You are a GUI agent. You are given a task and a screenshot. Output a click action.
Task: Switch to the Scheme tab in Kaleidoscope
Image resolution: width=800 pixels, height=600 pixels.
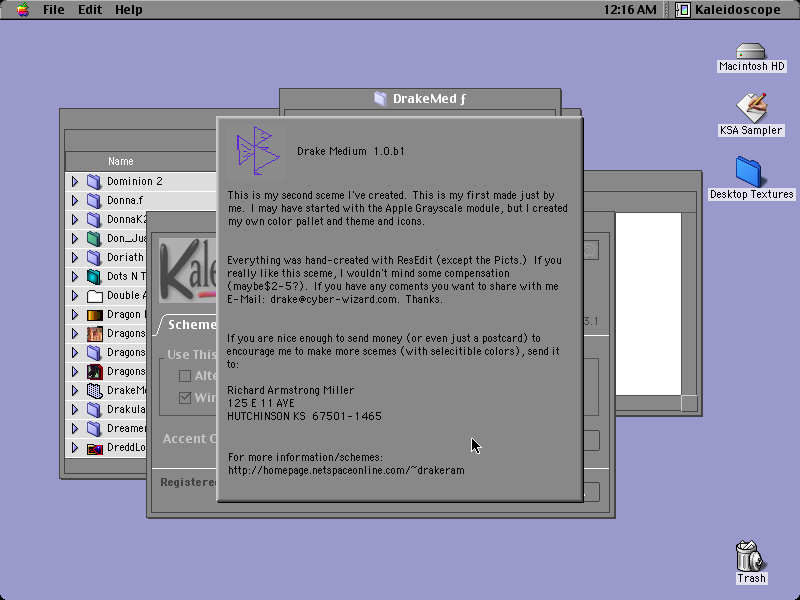coord(189,325)
